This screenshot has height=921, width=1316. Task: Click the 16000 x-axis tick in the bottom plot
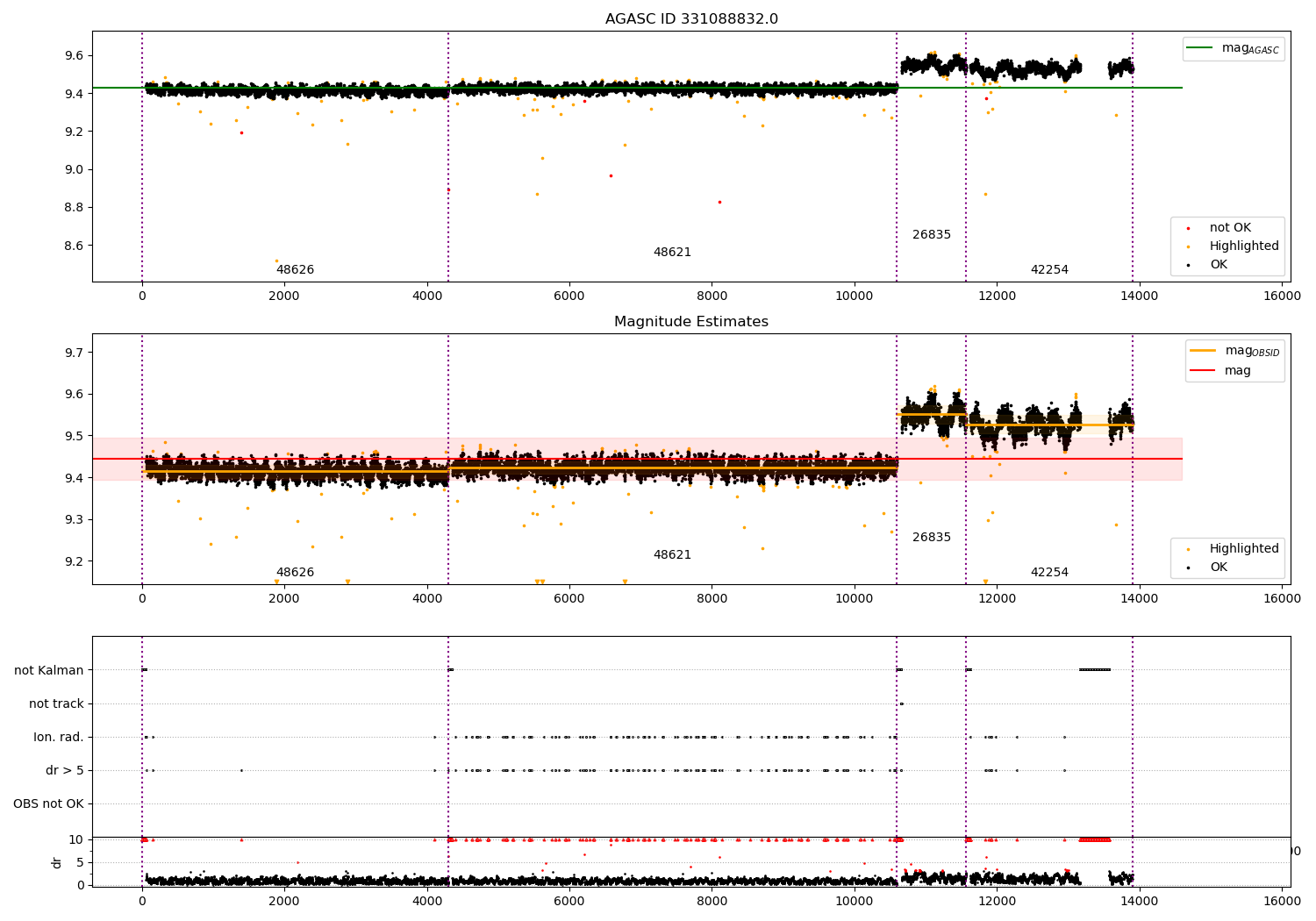[1282, 902]
